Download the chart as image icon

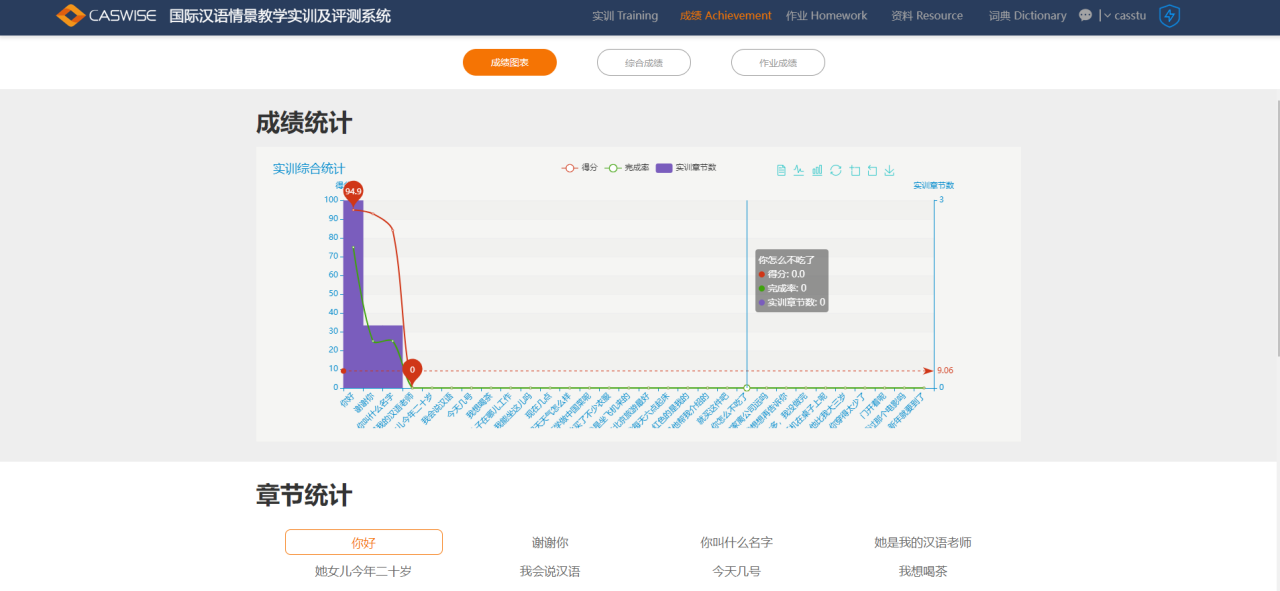coord(890,170)
